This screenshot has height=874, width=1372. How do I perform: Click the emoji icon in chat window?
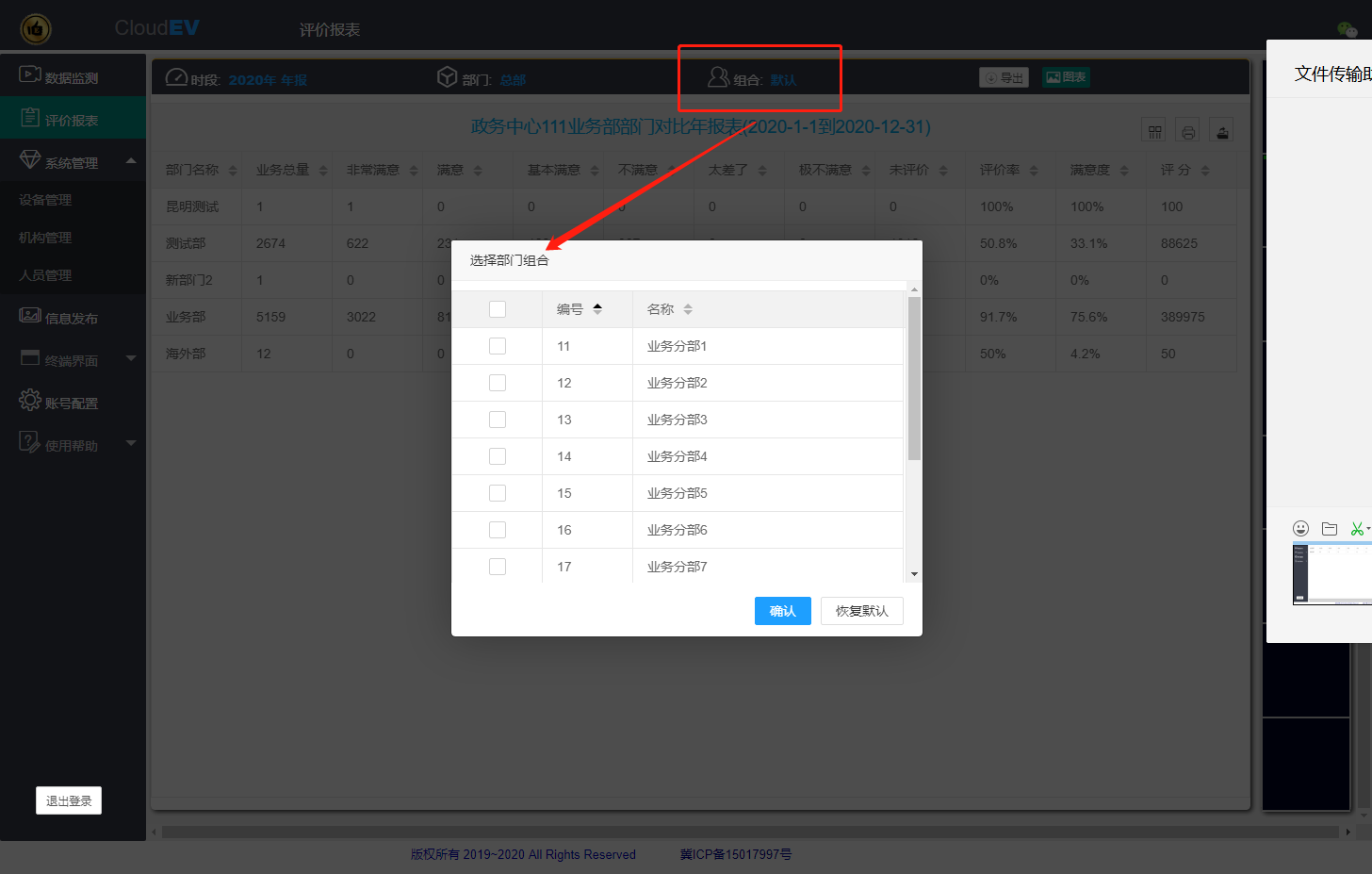pyautogui.click(x=1301, y=529)
